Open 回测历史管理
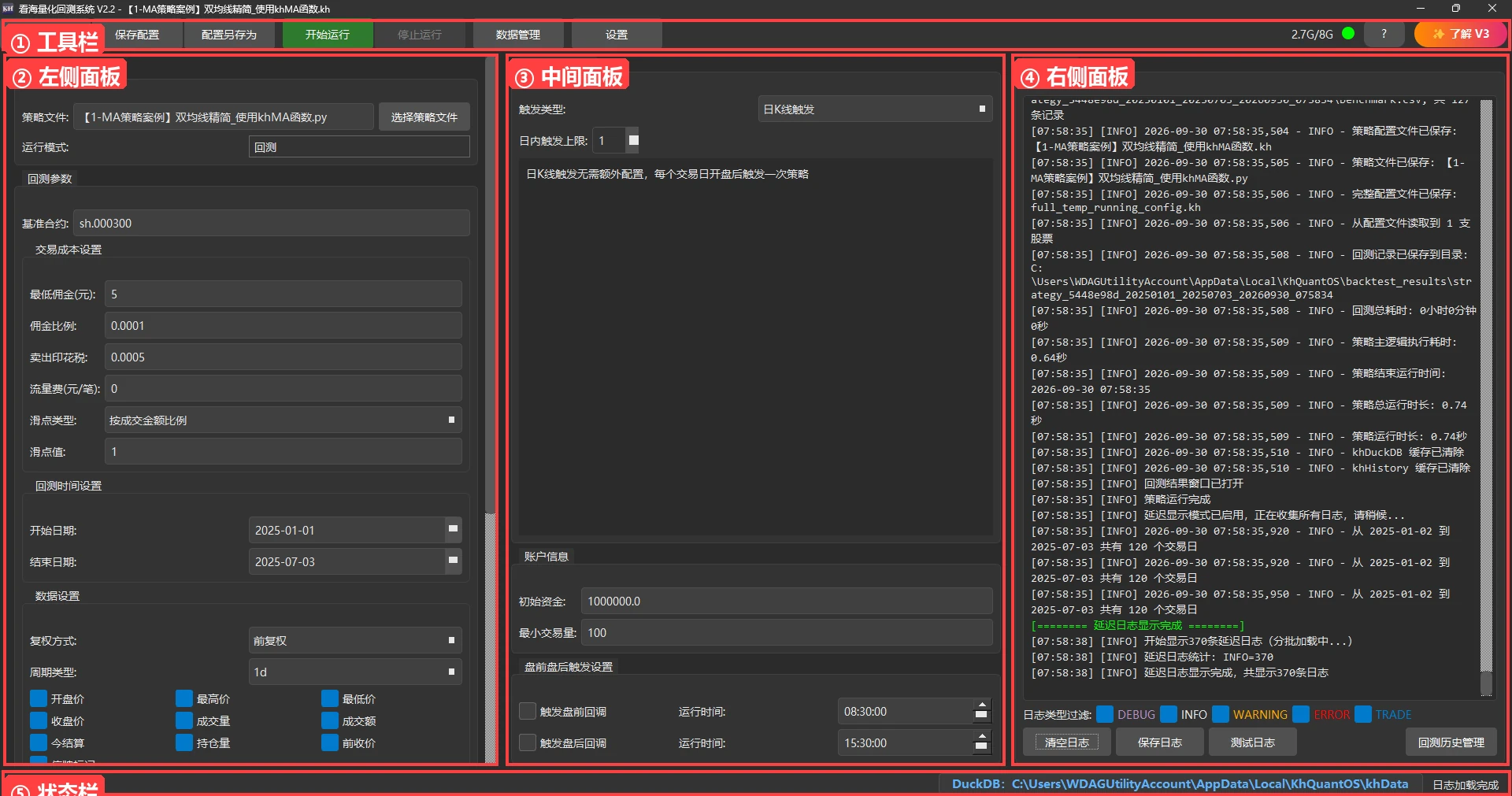This screenshot has height=796, width=1512. [x=1451, y=742]
